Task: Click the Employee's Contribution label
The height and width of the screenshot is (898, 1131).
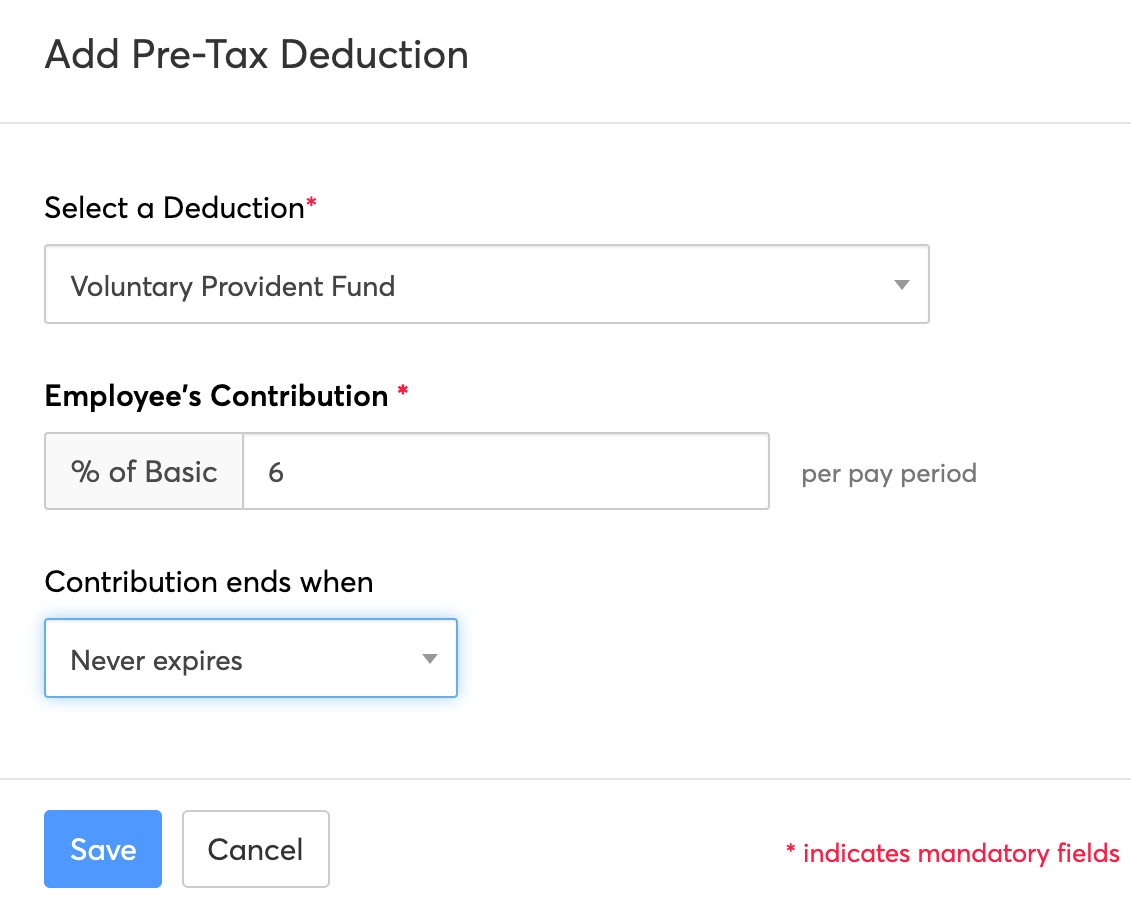Action: [216, 396]
